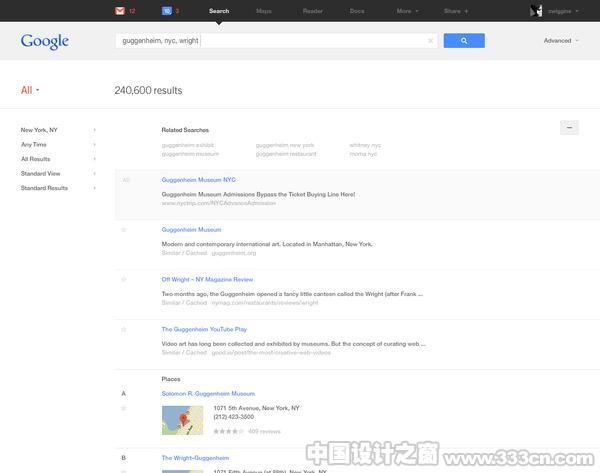Click related search guggenheim restaurant
This screenshot has width=600, height=473.
point(286,154)
